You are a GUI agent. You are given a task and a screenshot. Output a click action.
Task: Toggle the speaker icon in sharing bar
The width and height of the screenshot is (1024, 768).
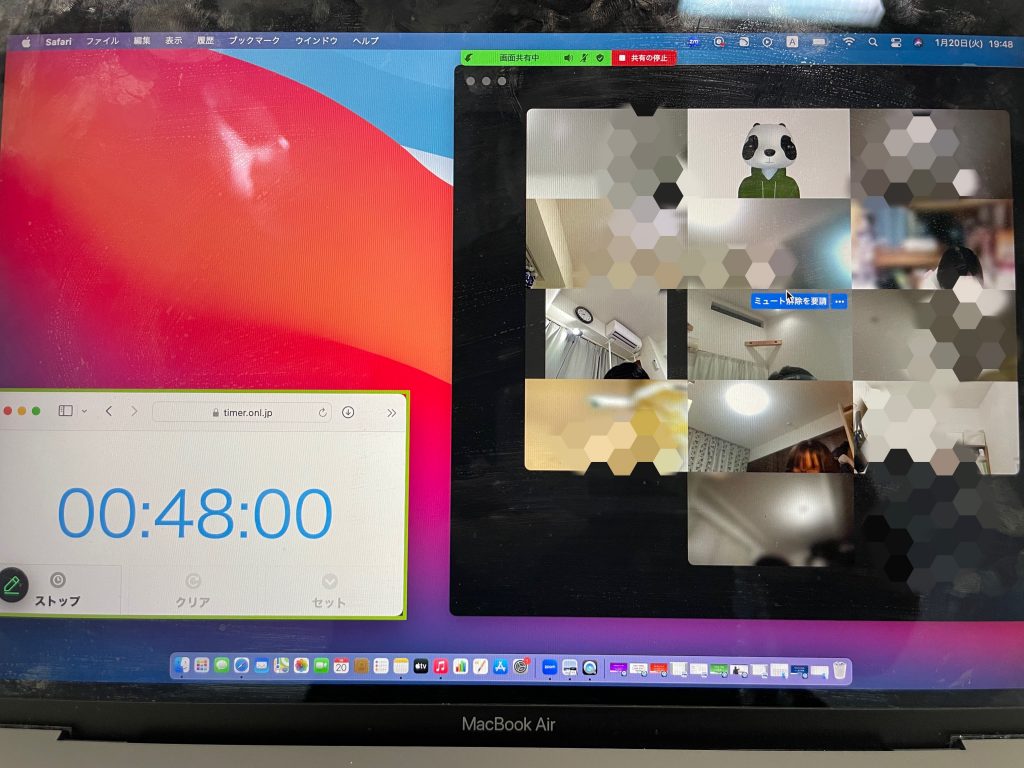568,58
